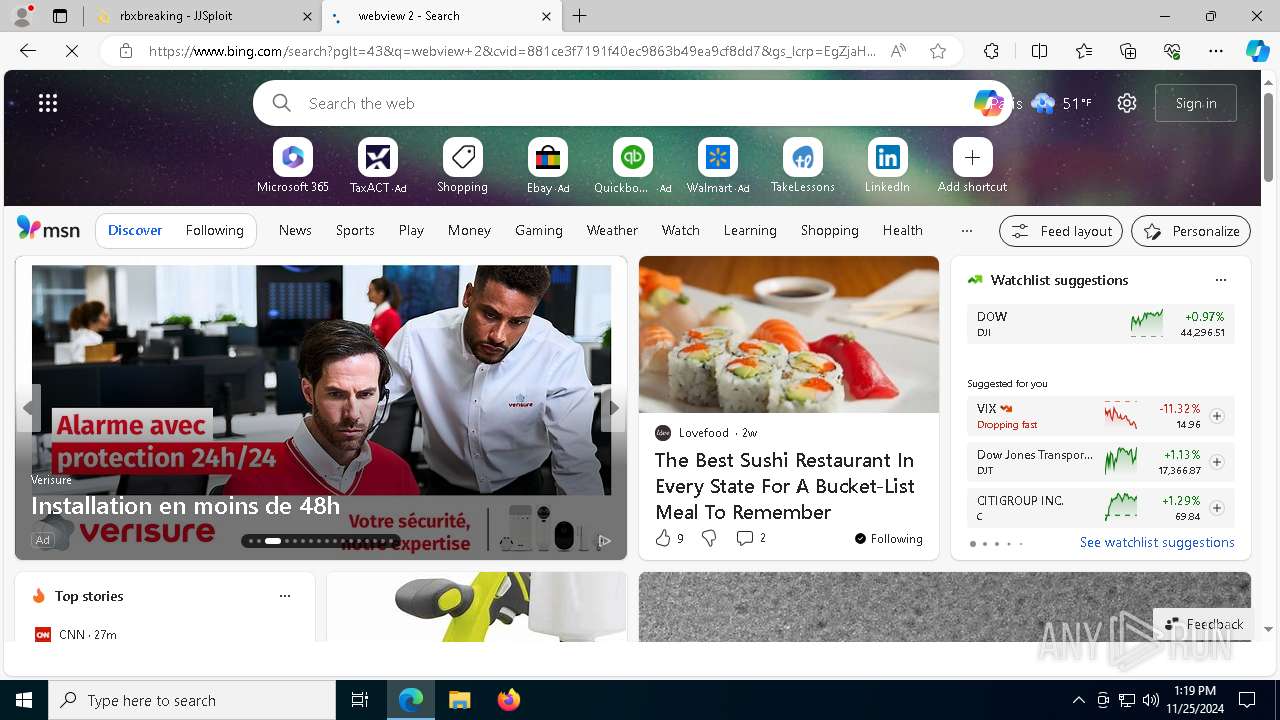
Task: Toggle Split screen icon in toolbar
Action: pyautogui.click(x=1039, y=51)
